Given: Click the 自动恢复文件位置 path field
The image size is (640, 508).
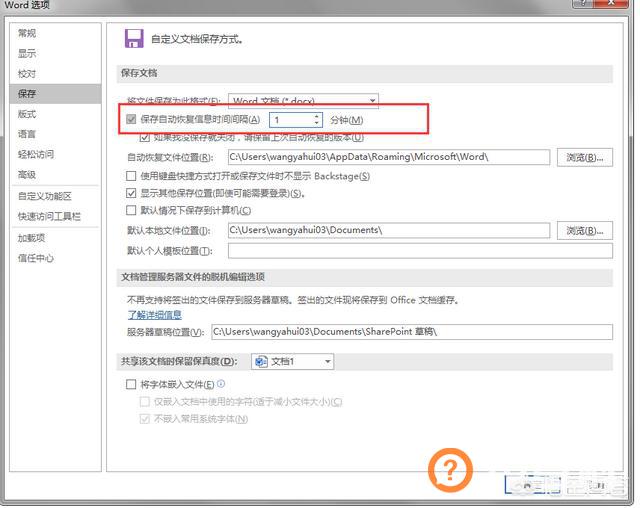Looking at the screenshot, I should pos(389,157).
